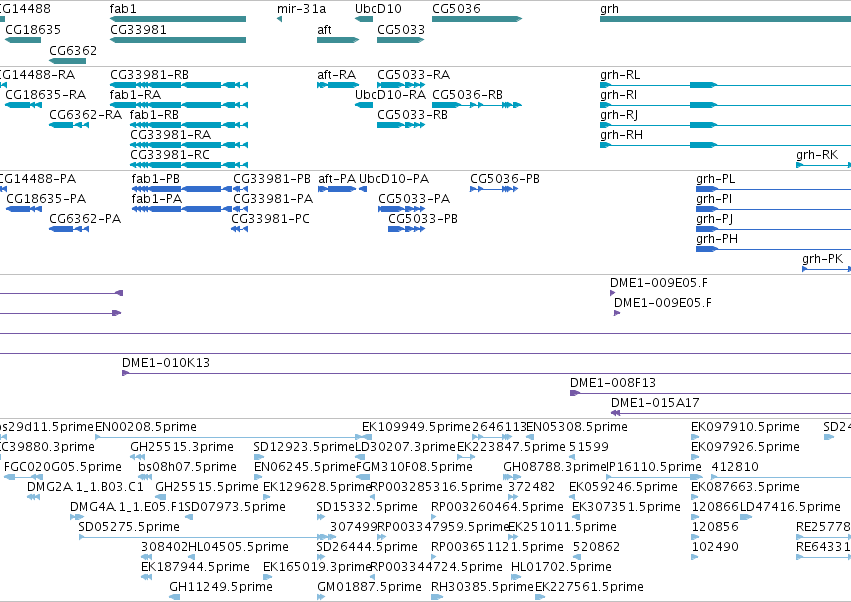This screenshot has height=602, width=851.
Task: Select the fab1 gene bar
Action: pos(177,19)
